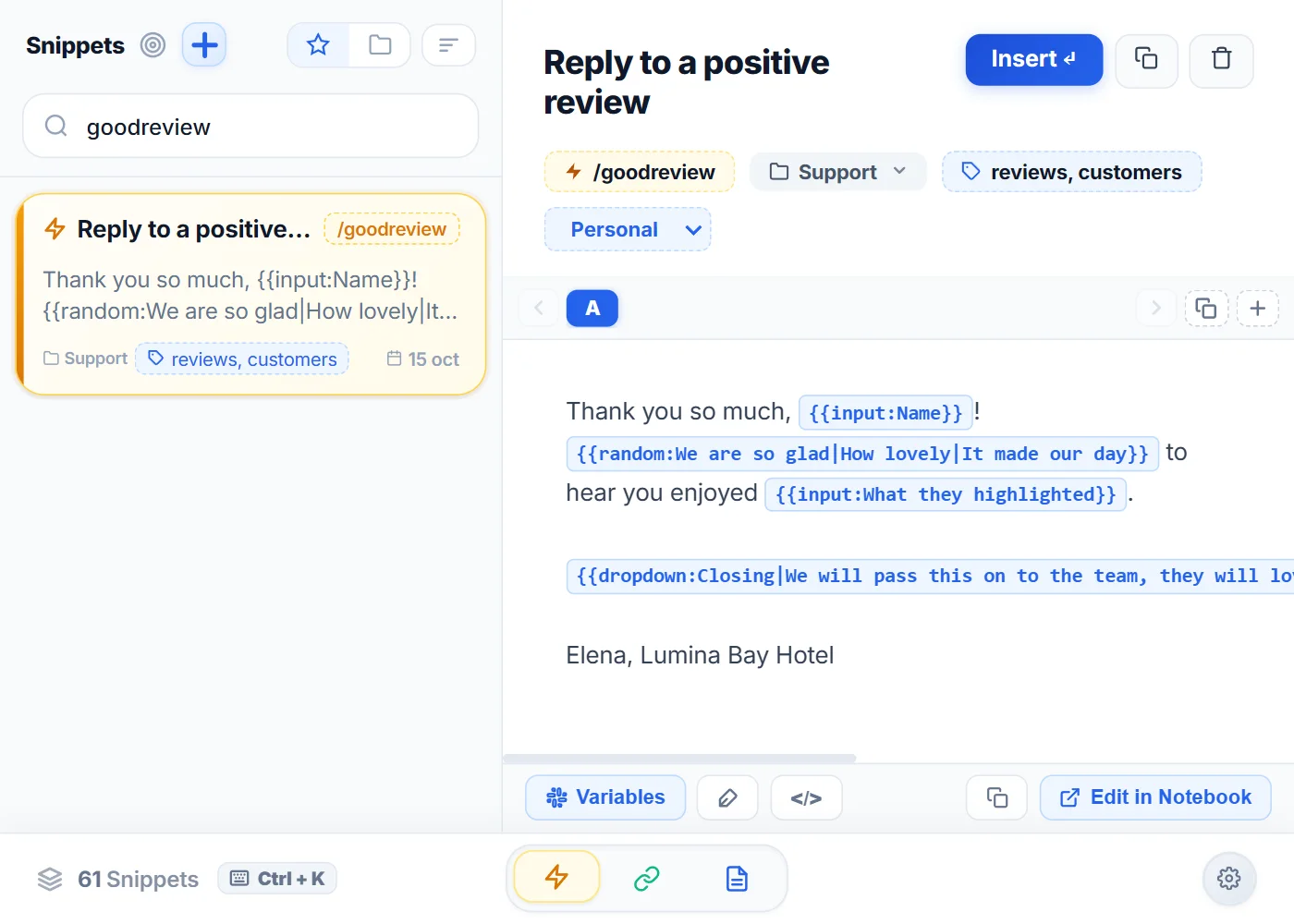
Task: Click the 15 oct date label
Action: click(422, 359)
